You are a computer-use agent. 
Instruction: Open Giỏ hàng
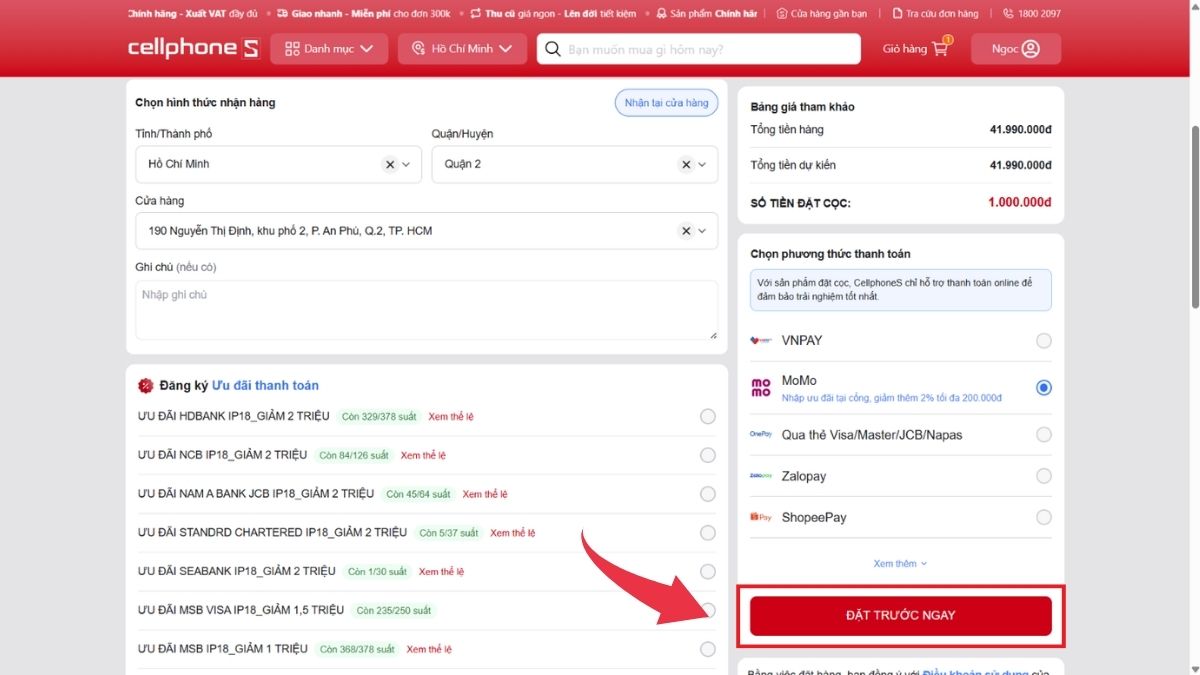click(916, 48)
